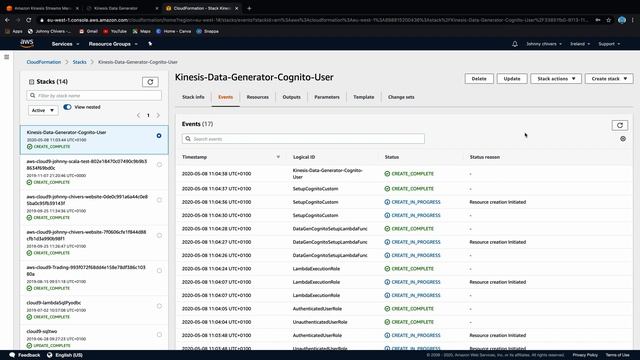Click the browser reload icon
Image resolution: width=640 pixels, height=360 pixels.
coord(29,20)
